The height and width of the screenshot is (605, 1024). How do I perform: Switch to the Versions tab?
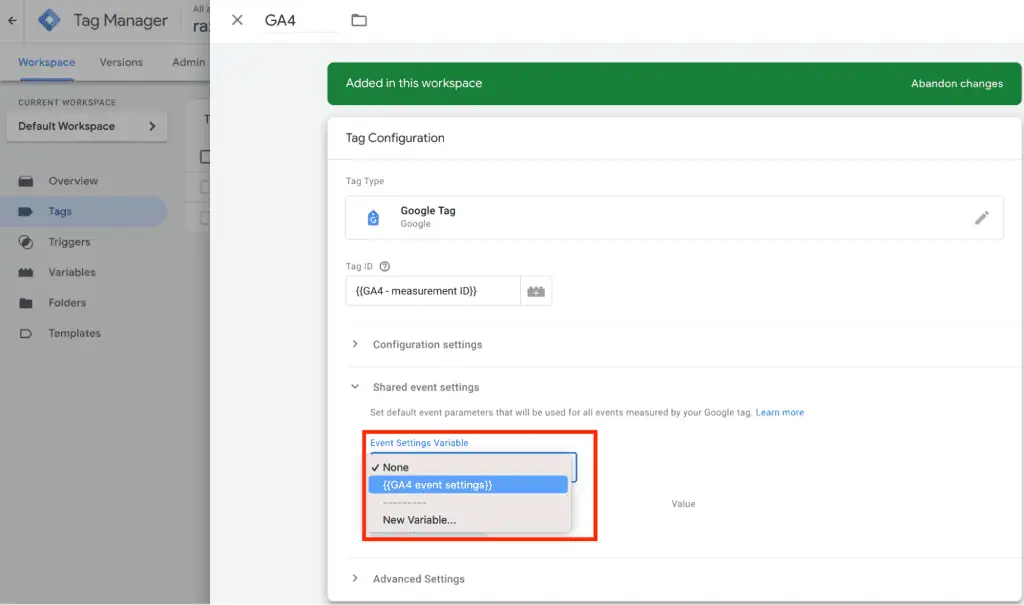point(120,61)
